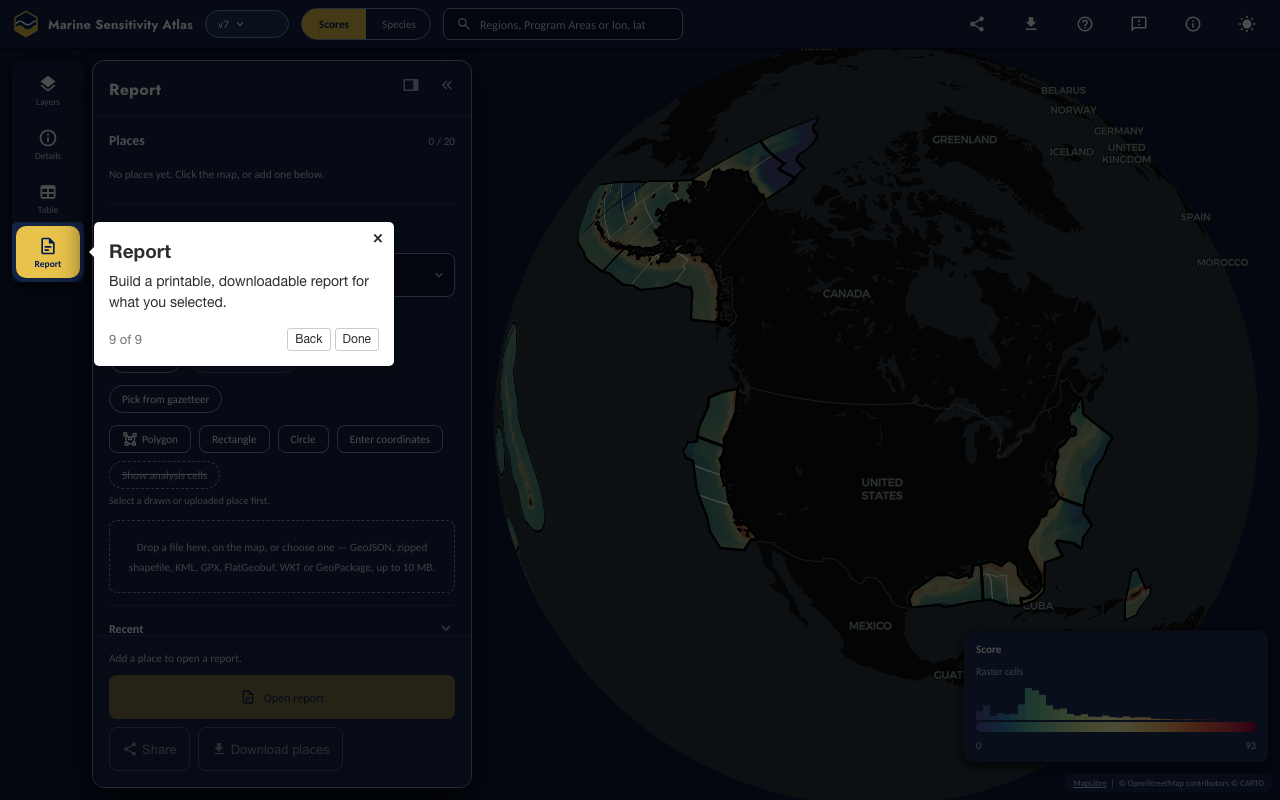
Task: Toggle Show analysis cells
Action: pos(165,475)
